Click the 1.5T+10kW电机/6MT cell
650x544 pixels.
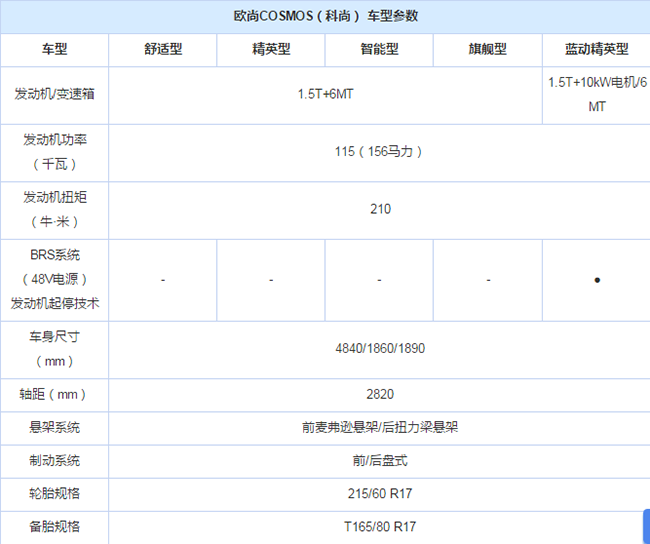click(x=597, y=95)
